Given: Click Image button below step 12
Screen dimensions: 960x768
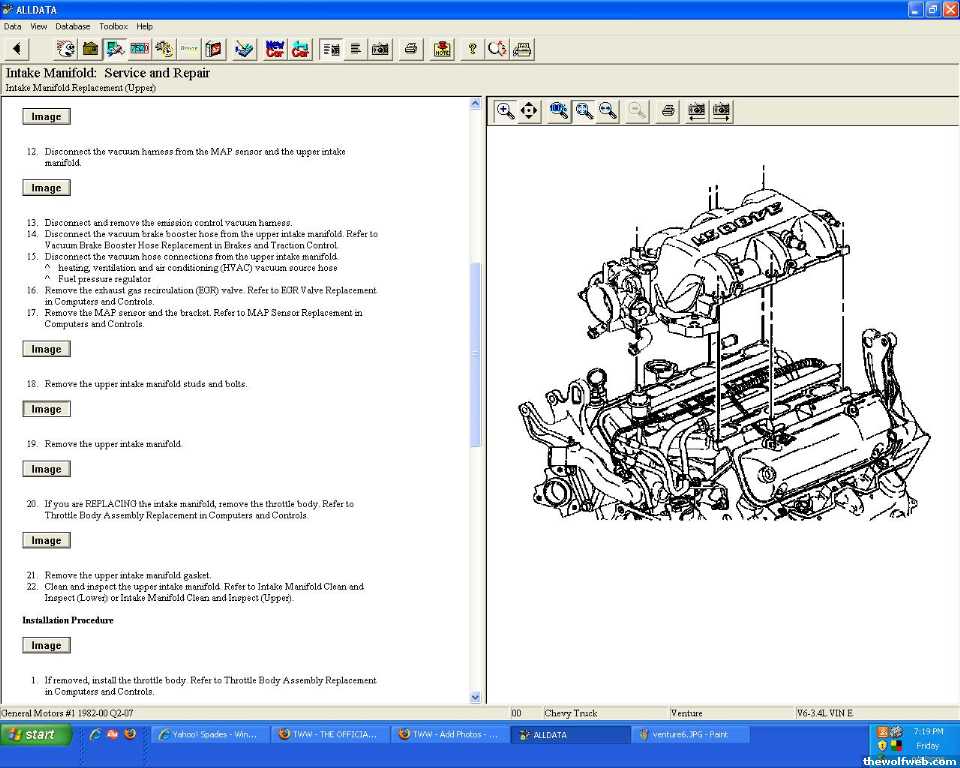Looking at the screenshot, I should coord(46,188).
